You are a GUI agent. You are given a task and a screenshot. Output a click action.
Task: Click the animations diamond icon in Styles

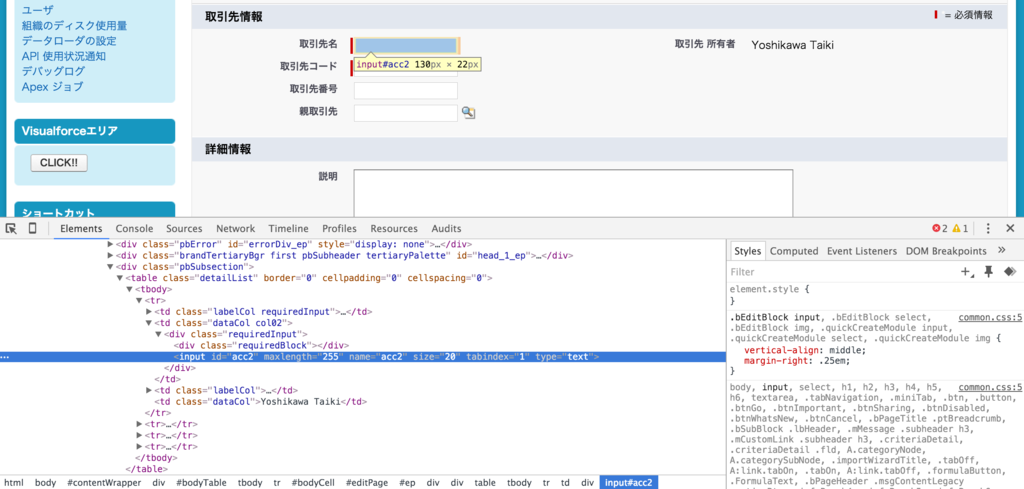(1010, 272)
